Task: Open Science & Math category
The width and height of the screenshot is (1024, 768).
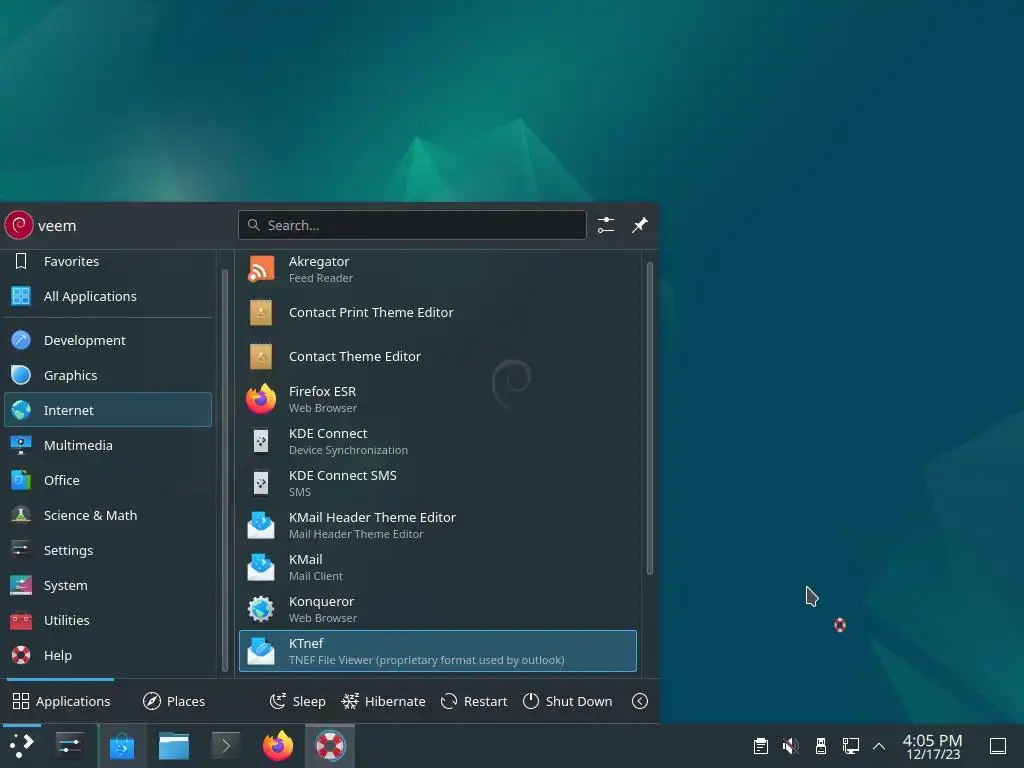Action: [108, 515]
